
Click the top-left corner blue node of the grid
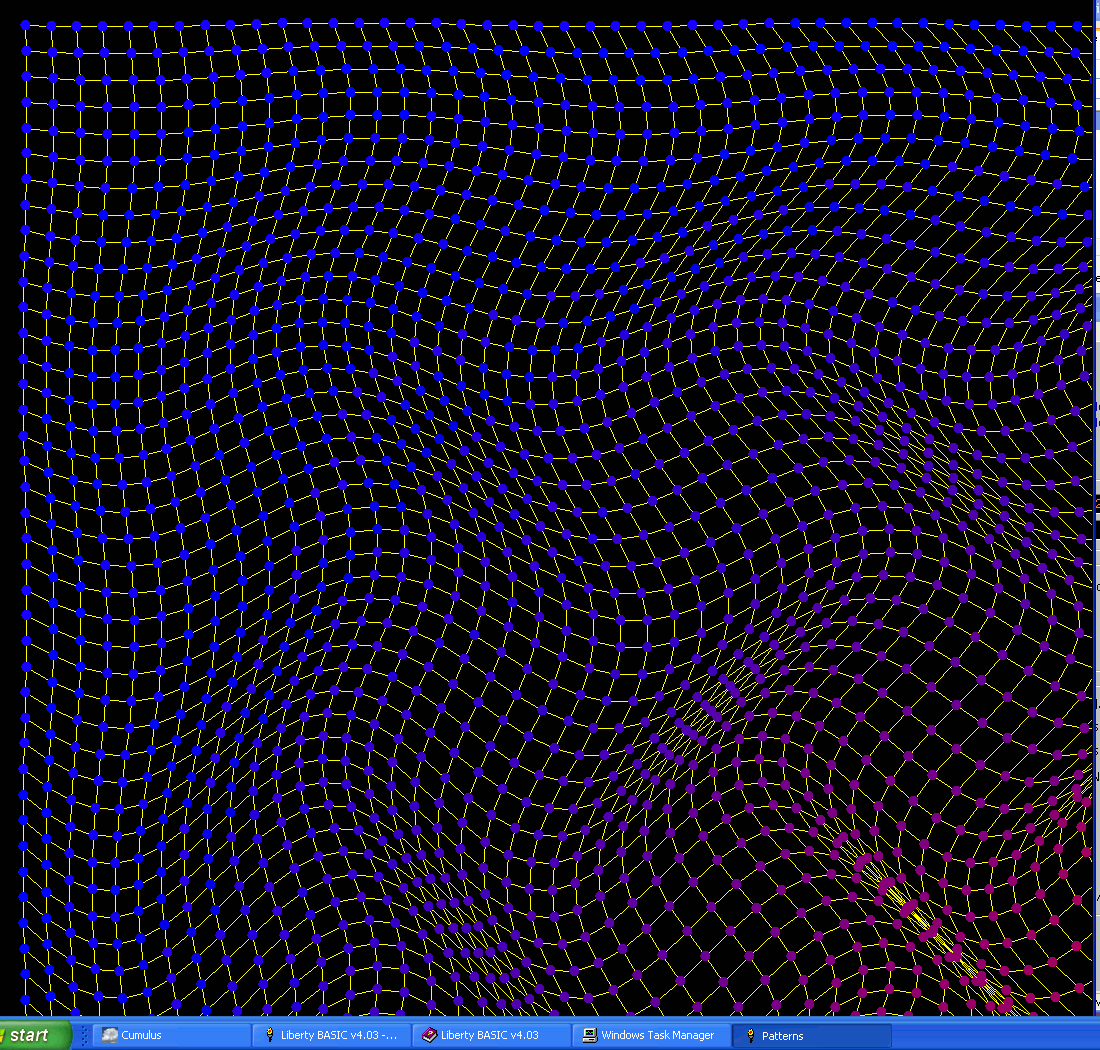click(25, 24)
